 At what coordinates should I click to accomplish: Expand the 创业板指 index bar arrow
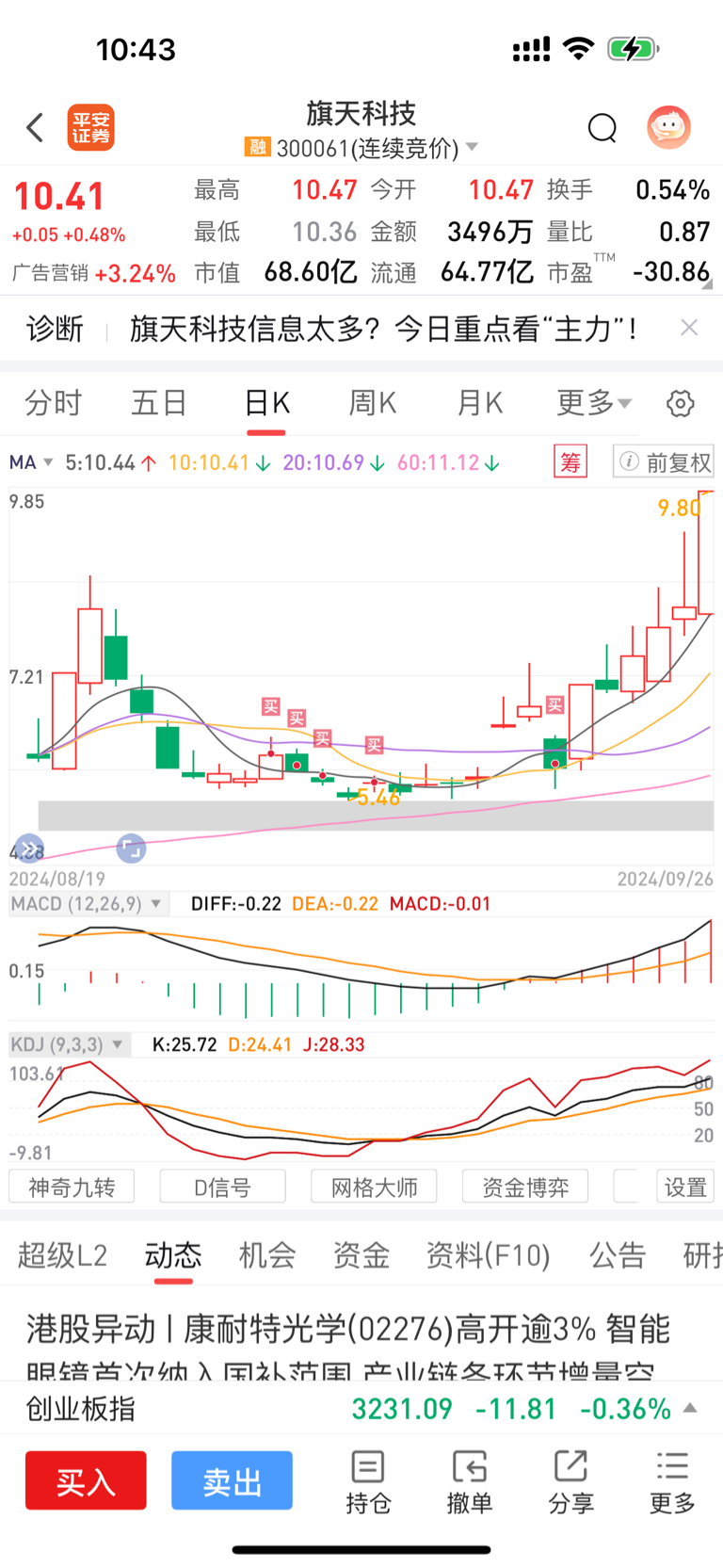point(690,1408)
